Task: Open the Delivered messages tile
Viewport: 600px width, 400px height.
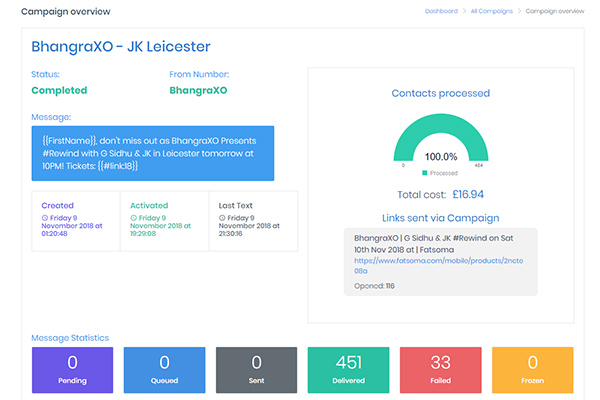Action: 348,369
